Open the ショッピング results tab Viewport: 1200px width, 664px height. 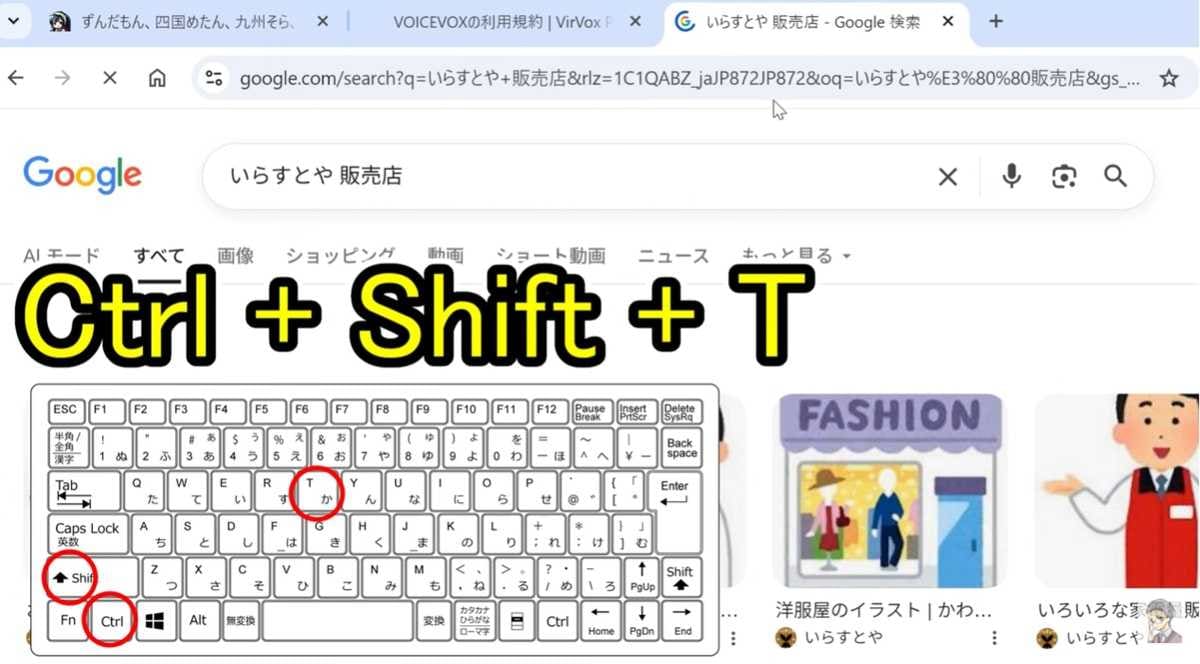340,256
